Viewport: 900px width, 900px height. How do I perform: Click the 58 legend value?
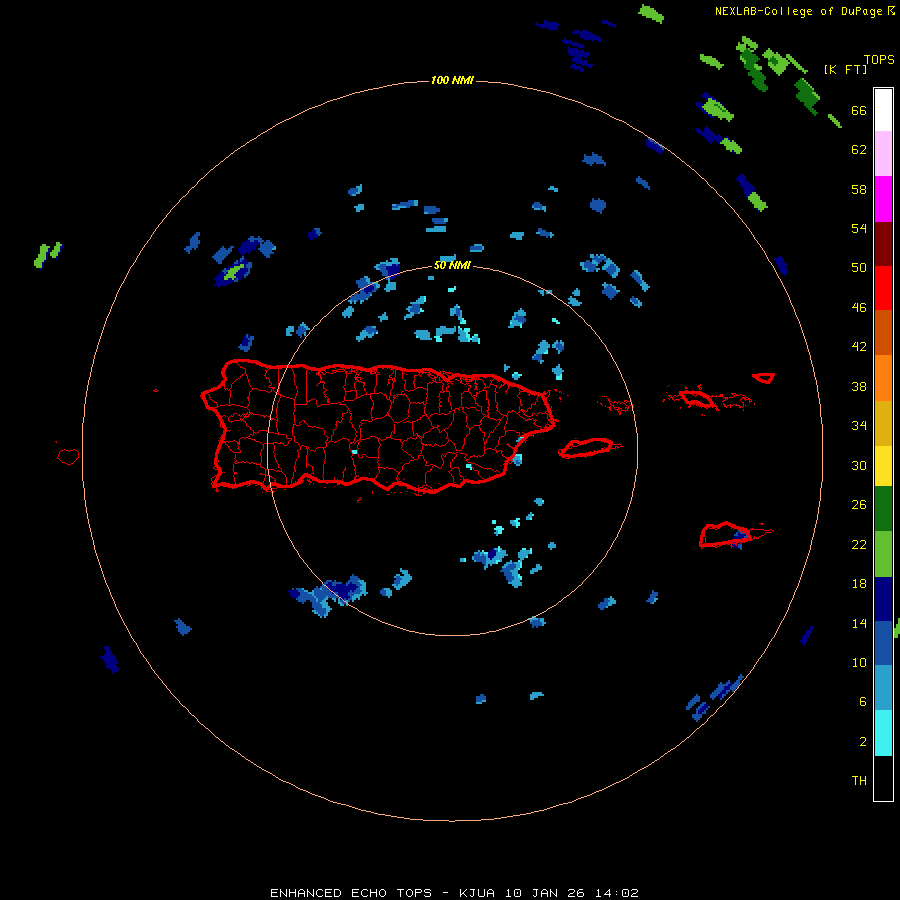(859, 189)
